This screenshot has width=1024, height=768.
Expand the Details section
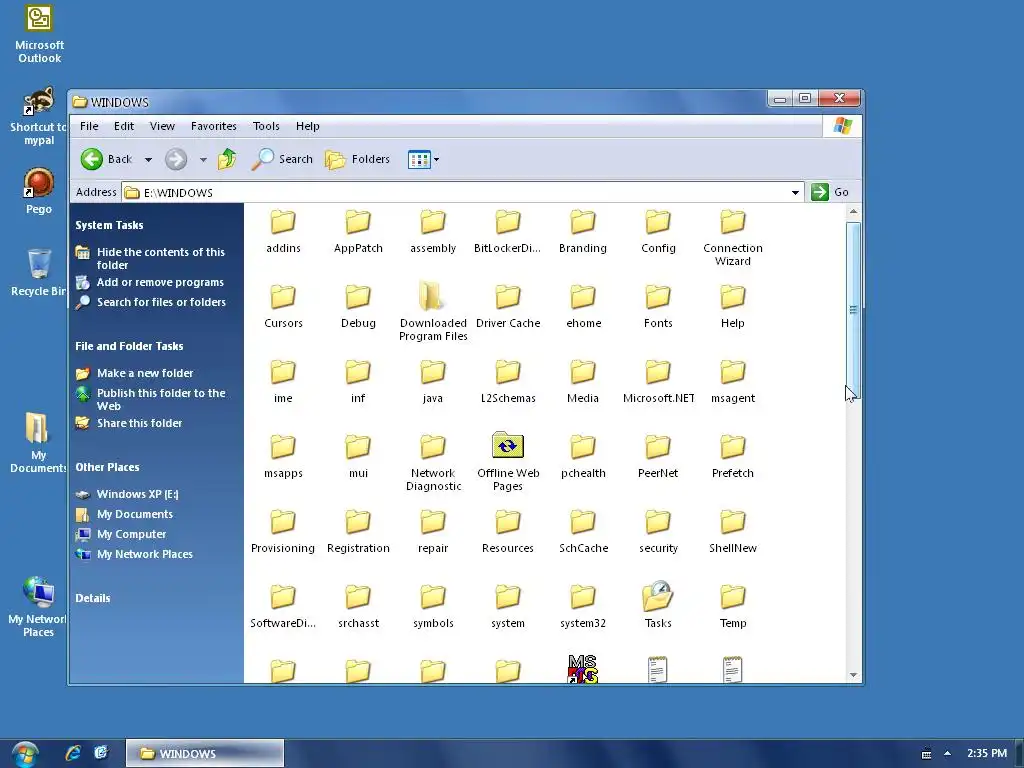[x=93, y=598]
